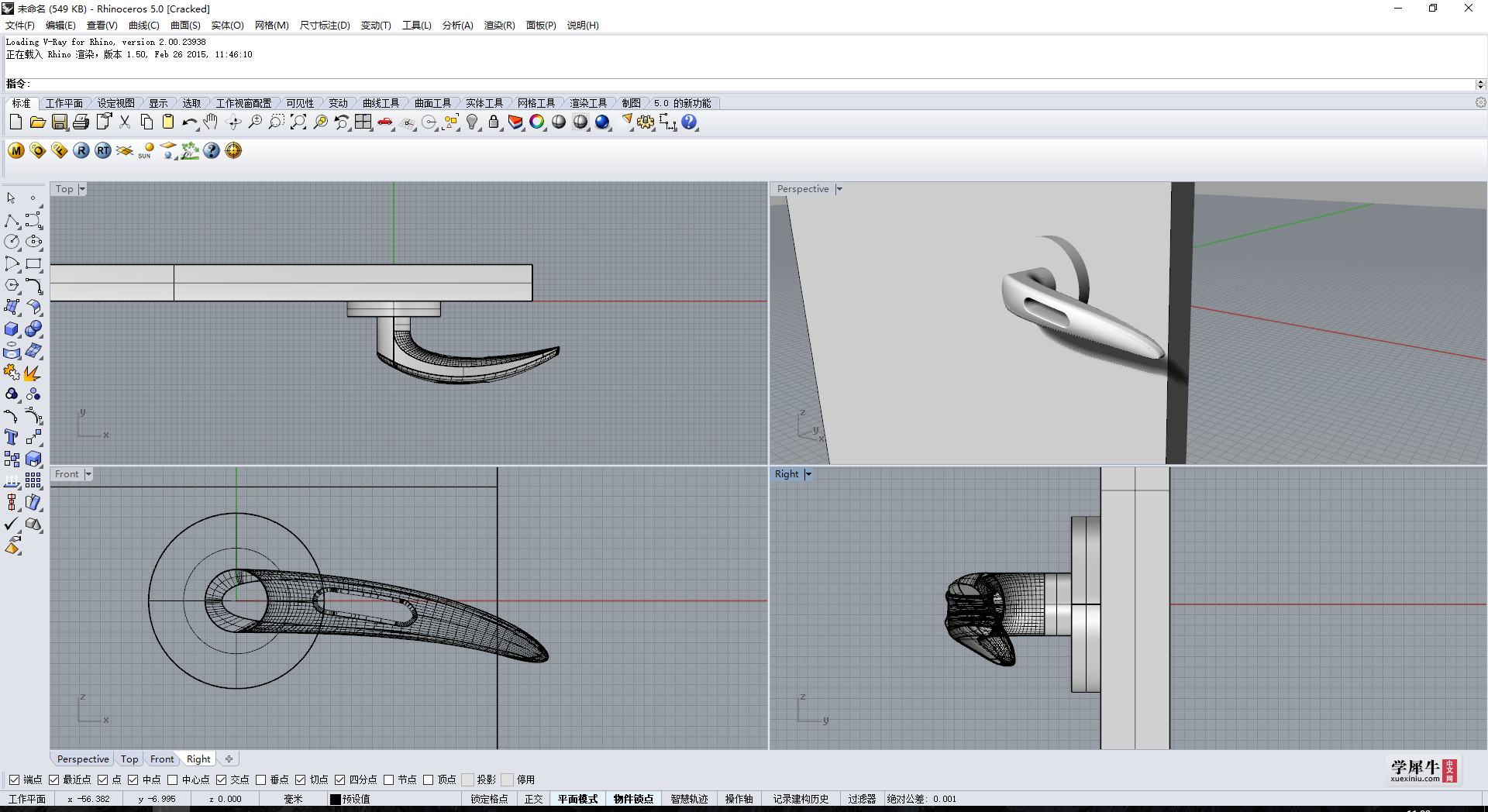Toggle the 最近点 osnap checkbox
1488x812 pixels.
(x=53, y=779)
